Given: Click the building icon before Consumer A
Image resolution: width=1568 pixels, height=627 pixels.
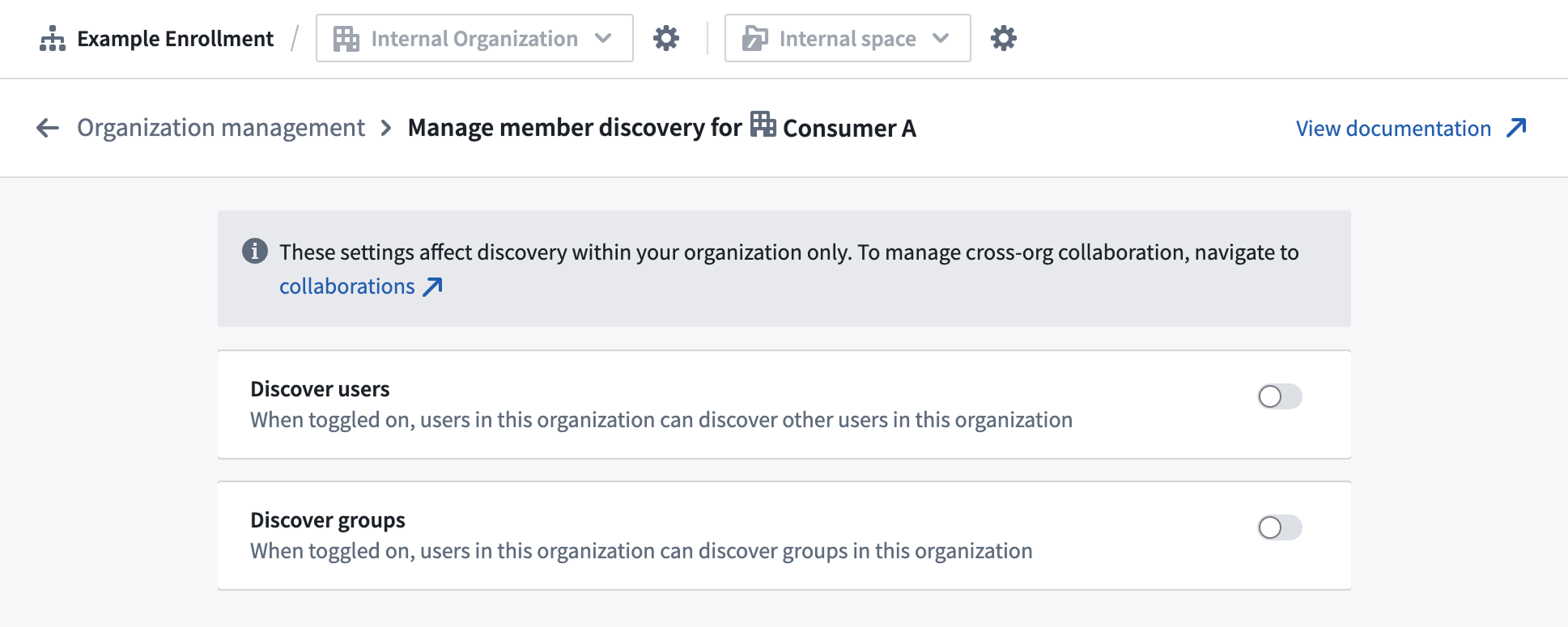Looking at the screenshot, I should coord(763,125).
